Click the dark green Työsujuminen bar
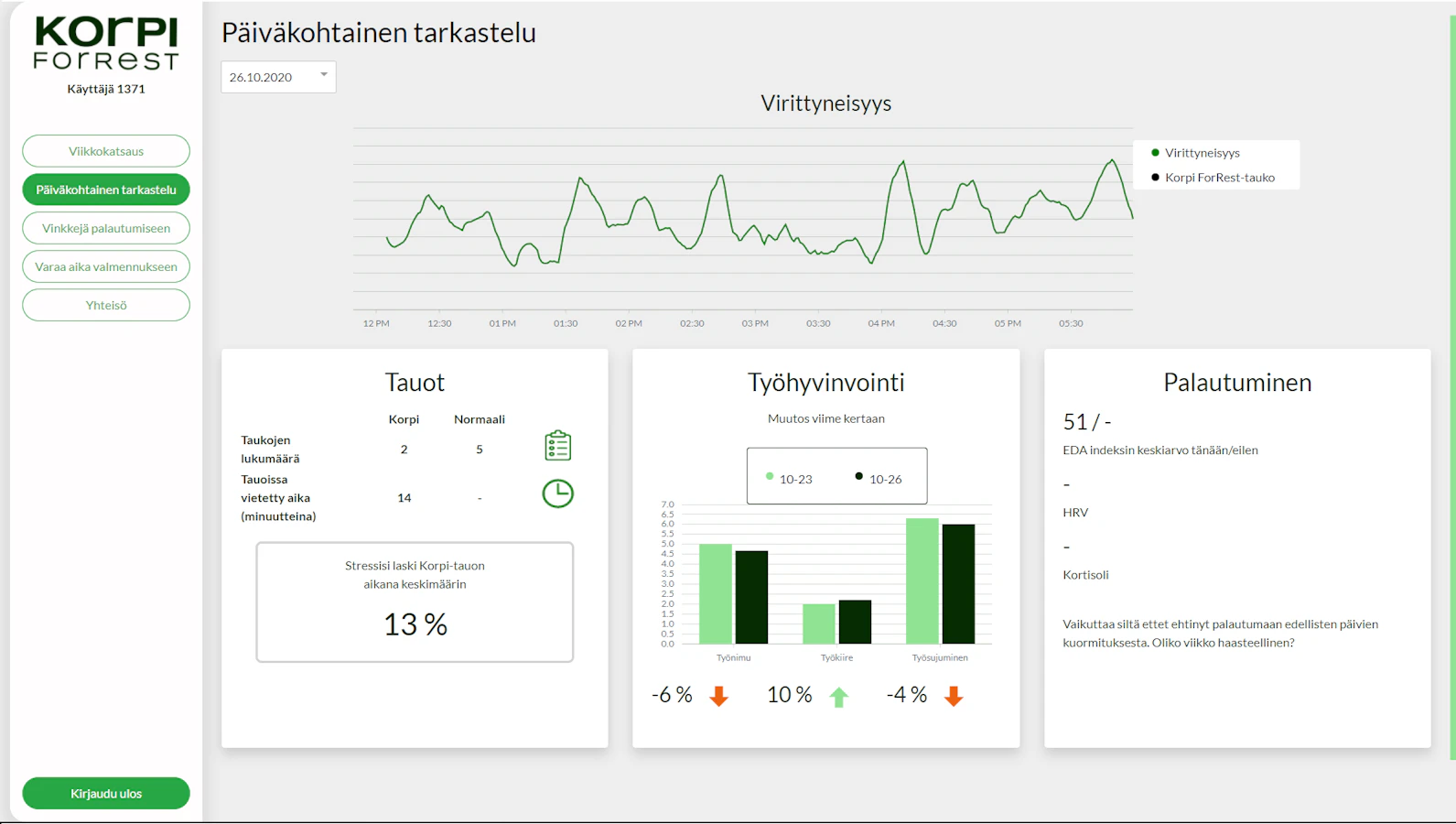The image size is (1456, 824). 958,584
